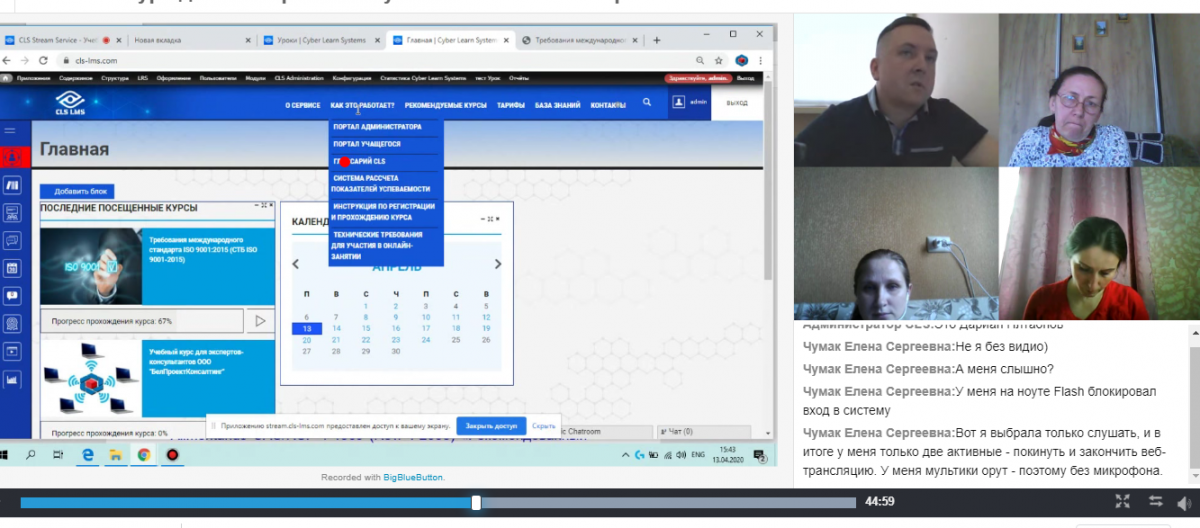This screenshot has width=1200, height=528.
Task: Switch to the 'Новая вкладка' browser tab
Action: tap(185, 40)
